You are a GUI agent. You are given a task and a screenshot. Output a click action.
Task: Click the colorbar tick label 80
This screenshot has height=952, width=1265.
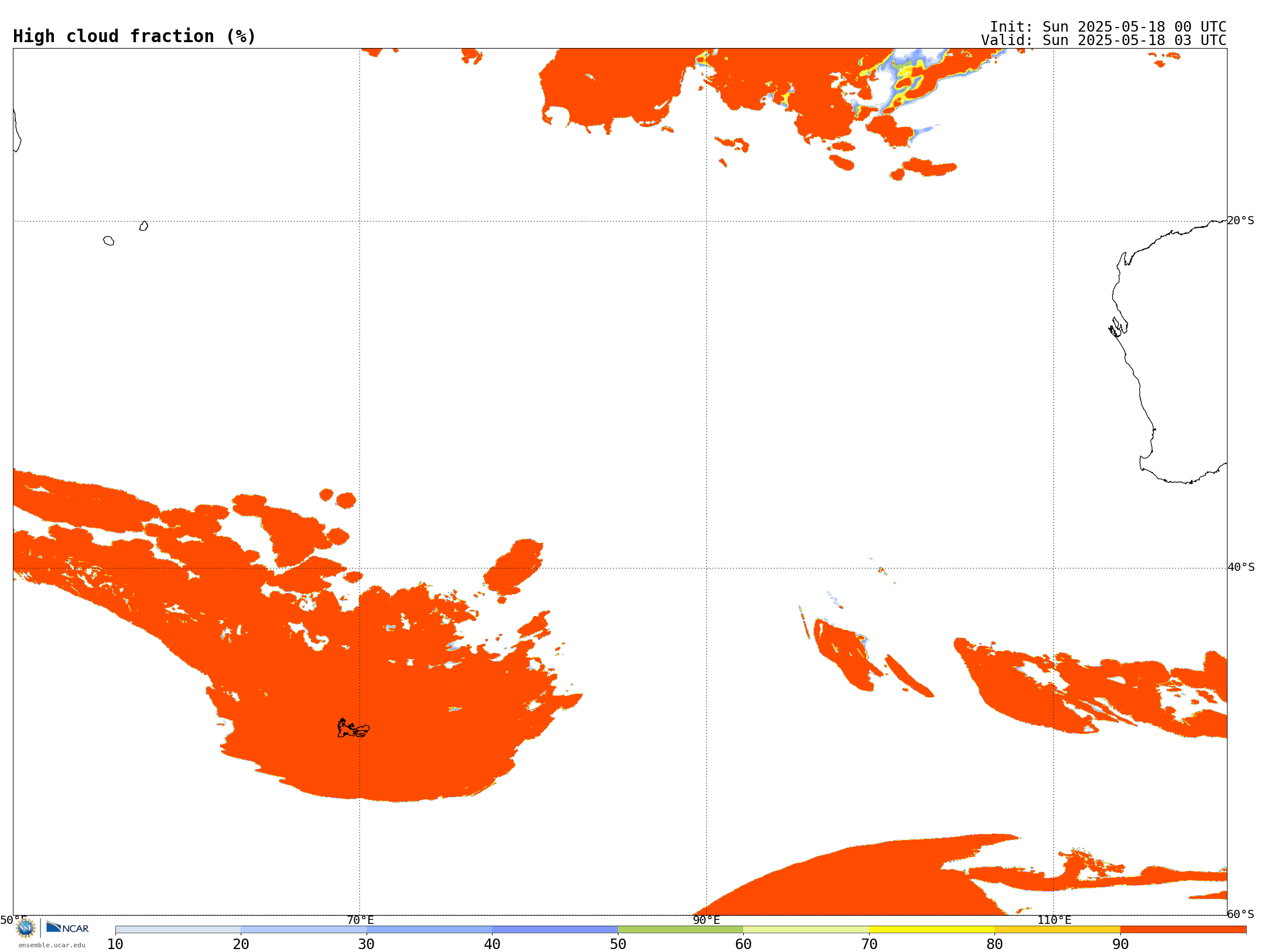click(x=994, y=944)
